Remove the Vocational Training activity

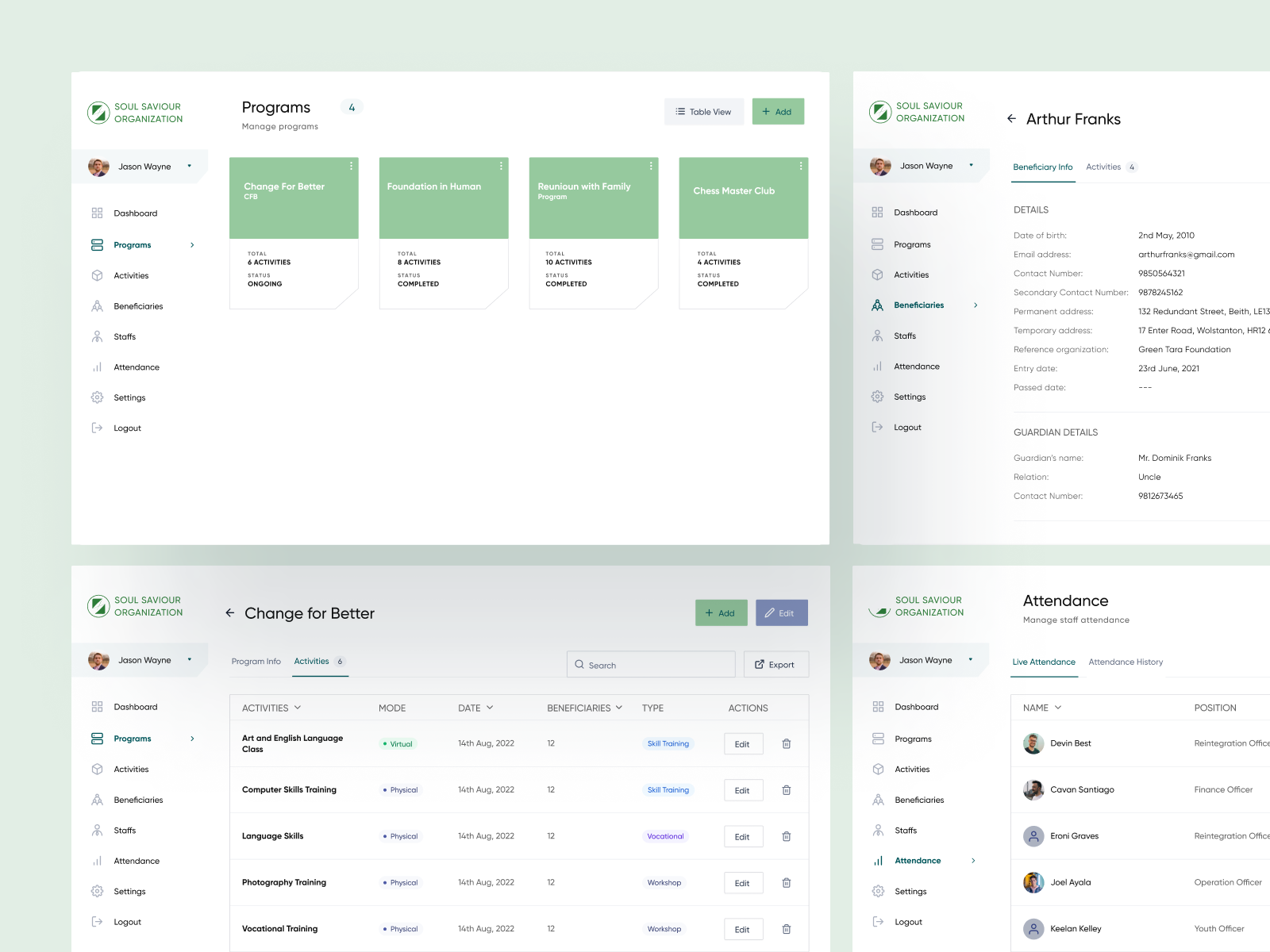[786, 929]
